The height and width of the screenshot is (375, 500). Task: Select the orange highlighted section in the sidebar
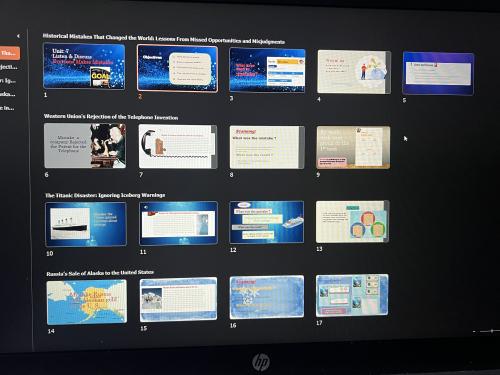(9, 53)
